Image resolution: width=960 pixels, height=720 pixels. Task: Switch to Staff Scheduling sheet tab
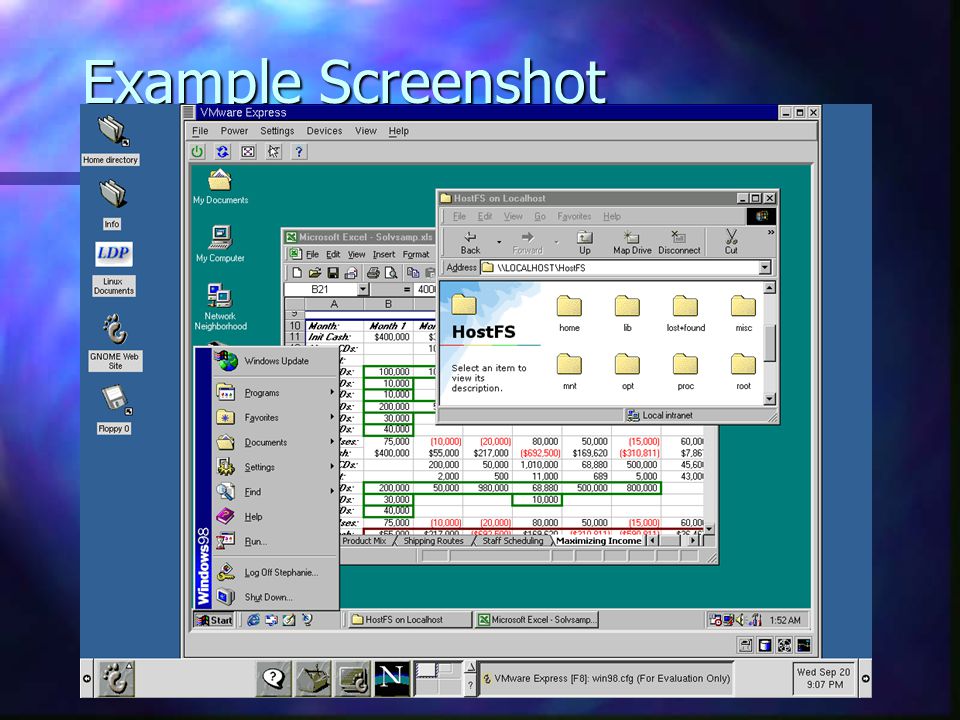tap(512, 541)
